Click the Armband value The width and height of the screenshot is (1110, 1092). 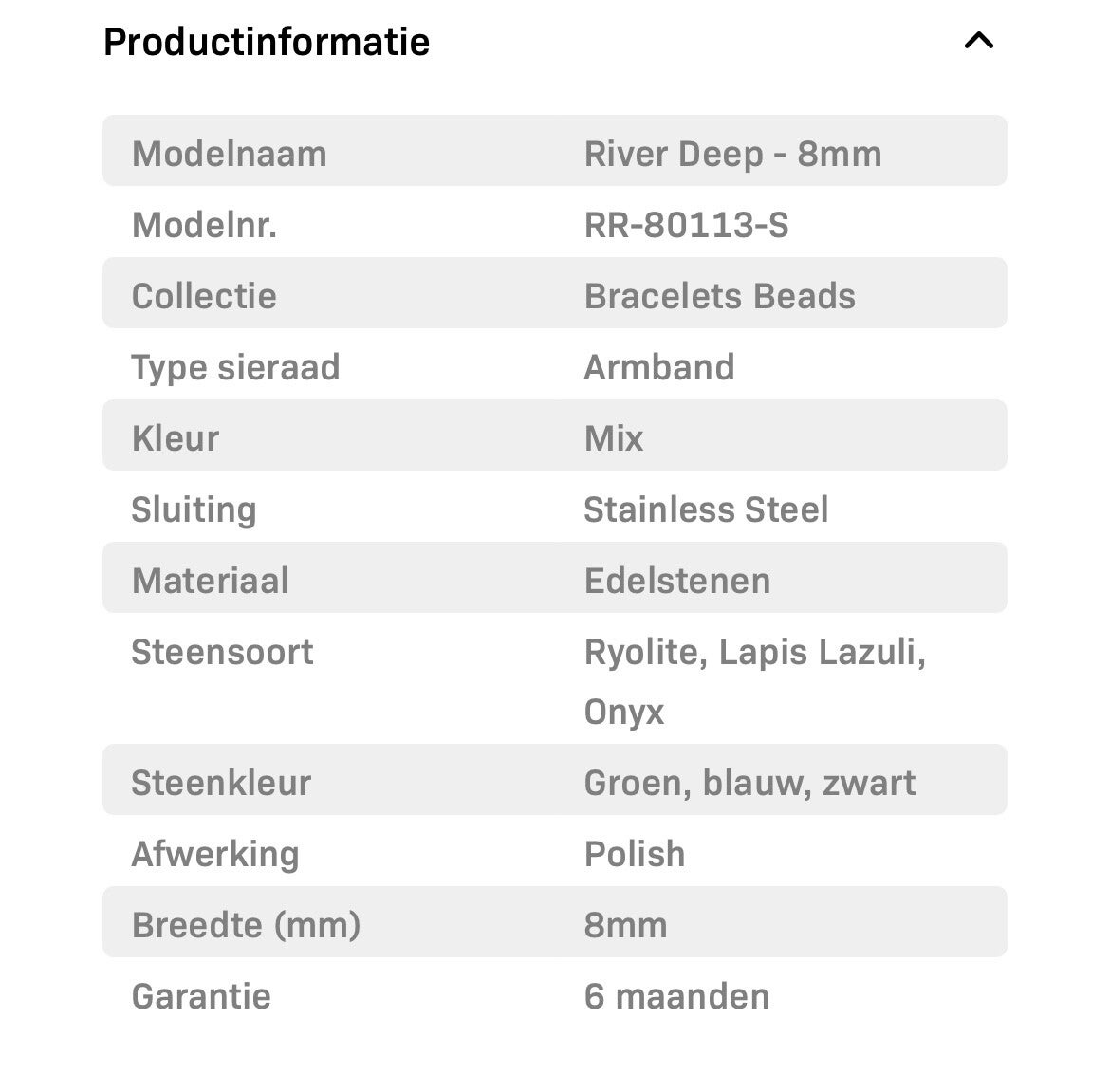pyautogui.click(x=659, y=367)
